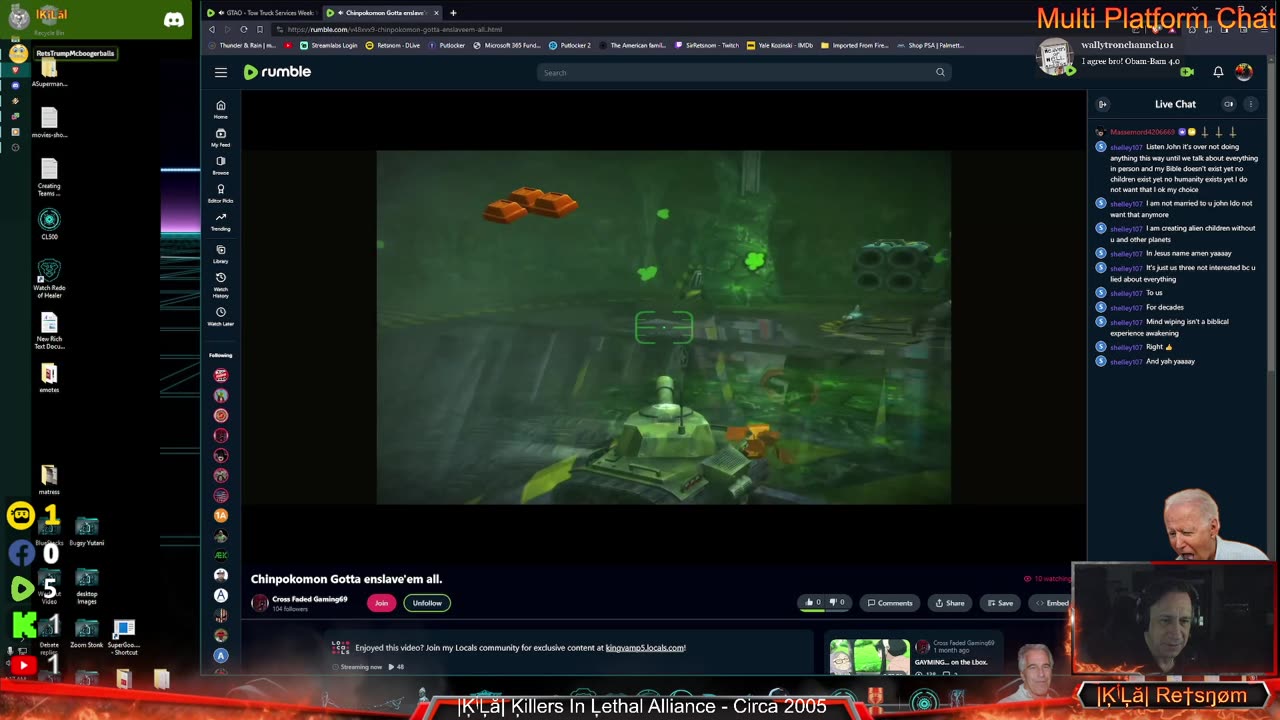Click the Cross Faded Gaming69 channel avatar

coord(260,603)
